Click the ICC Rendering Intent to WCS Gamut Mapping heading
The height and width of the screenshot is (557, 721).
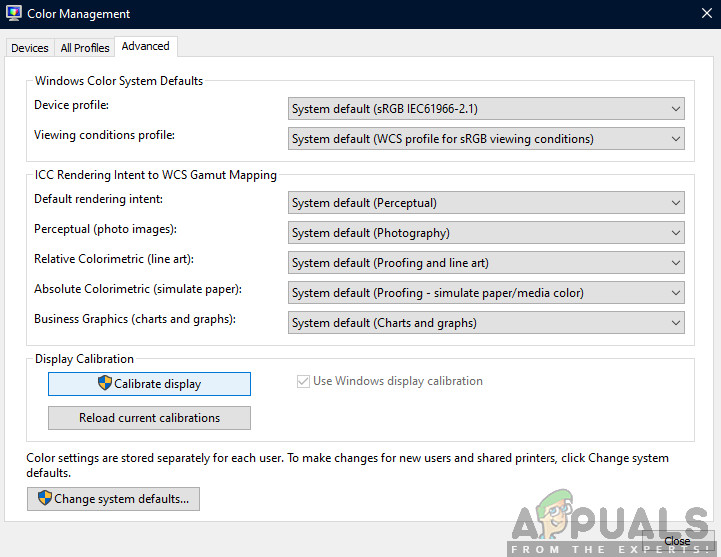(156, 175)
